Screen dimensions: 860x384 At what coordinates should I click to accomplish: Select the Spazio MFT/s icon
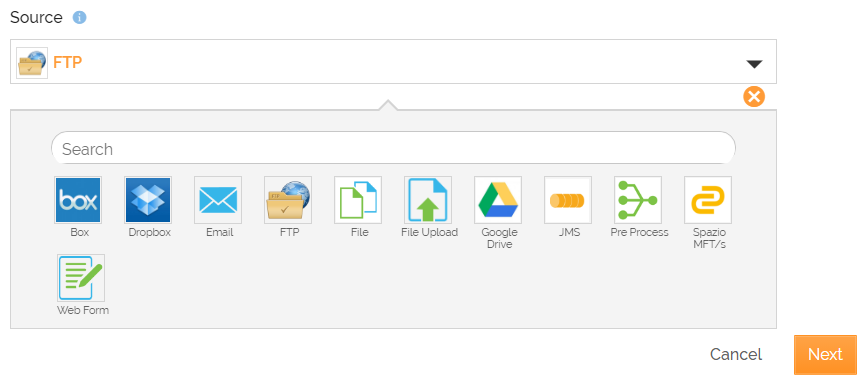pyautogui.click(x=708, y=200)
